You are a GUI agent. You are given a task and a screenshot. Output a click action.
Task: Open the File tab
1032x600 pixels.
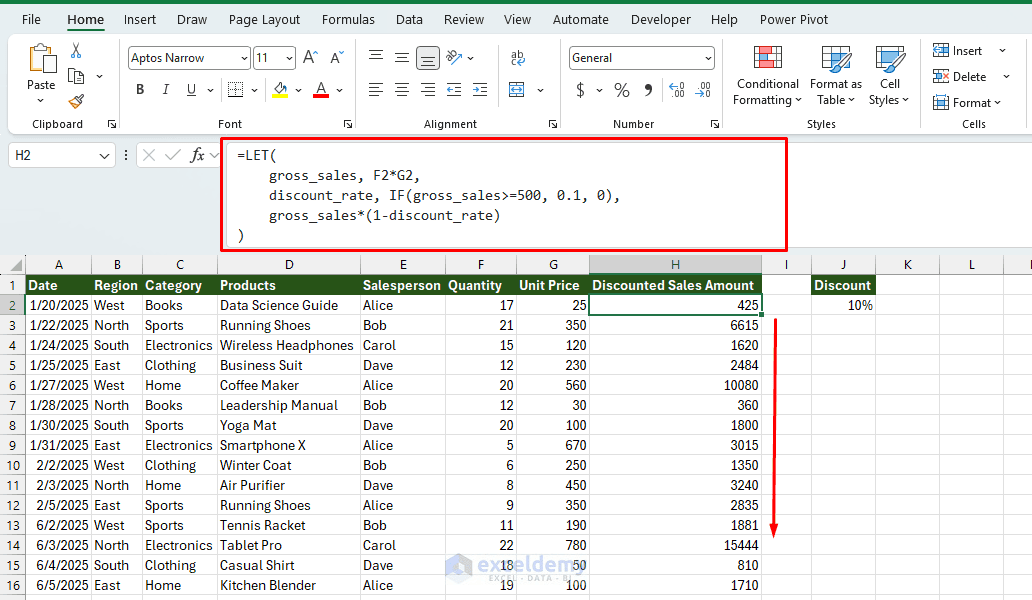pyautogui.click(x=31, y=20)
